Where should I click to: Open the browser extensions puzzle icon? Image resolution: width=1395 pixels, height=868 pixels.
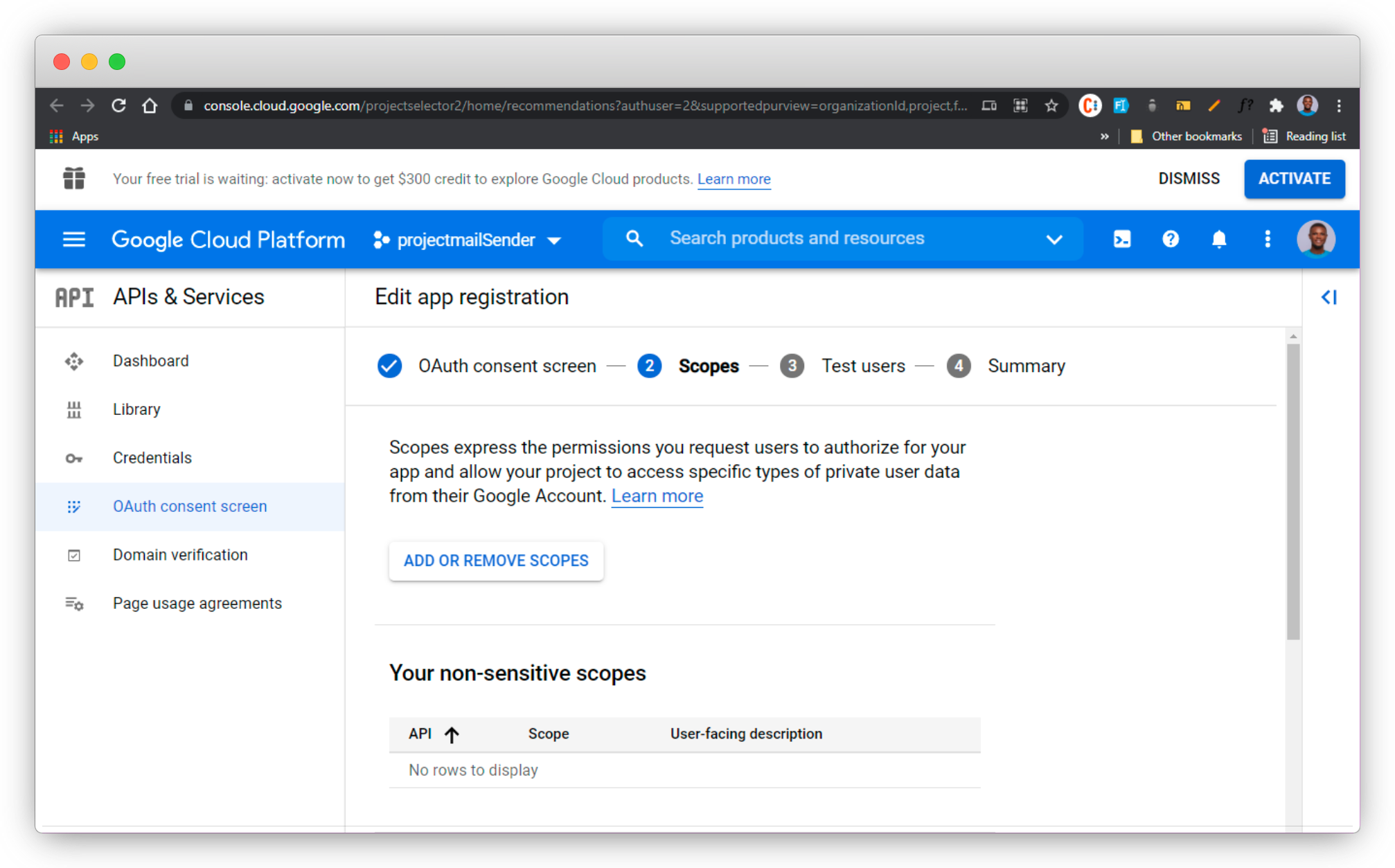[x=1276, y=105]
